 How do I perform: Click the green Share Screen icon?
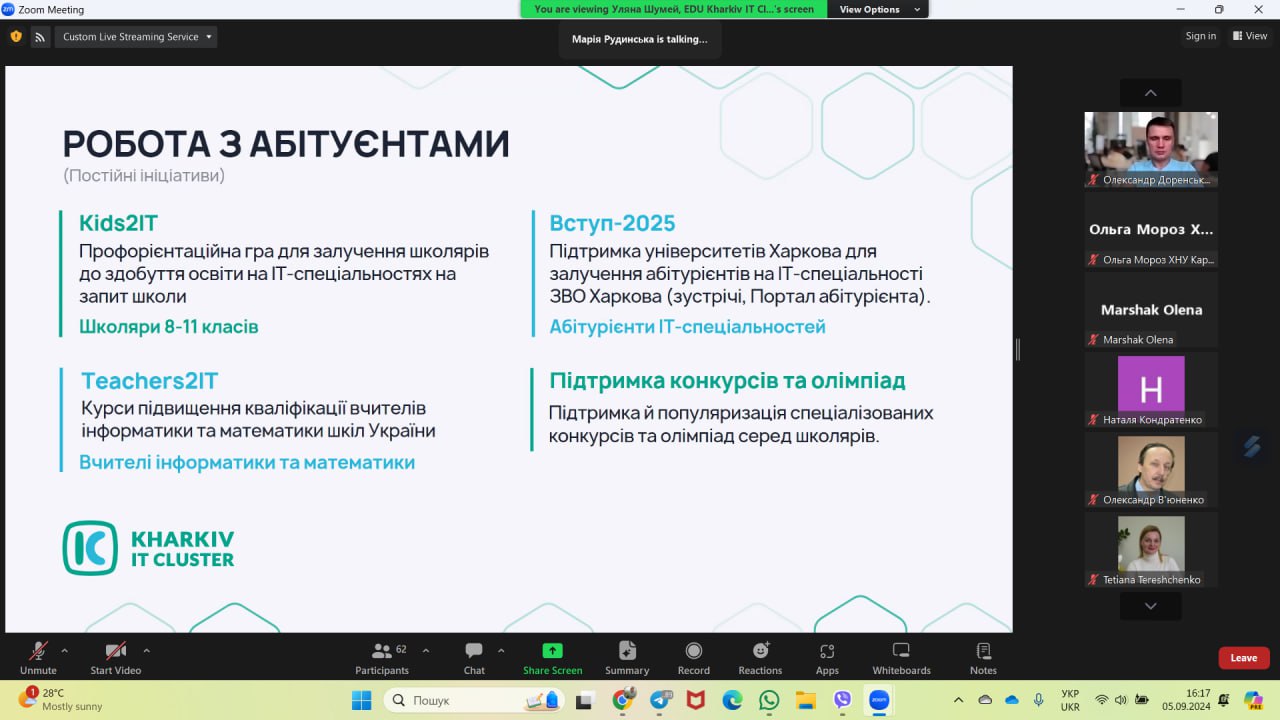pos(552,651)
